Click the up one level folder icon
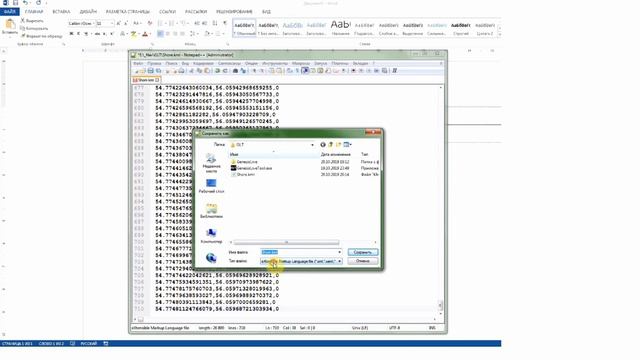 [x=331, y=144]
